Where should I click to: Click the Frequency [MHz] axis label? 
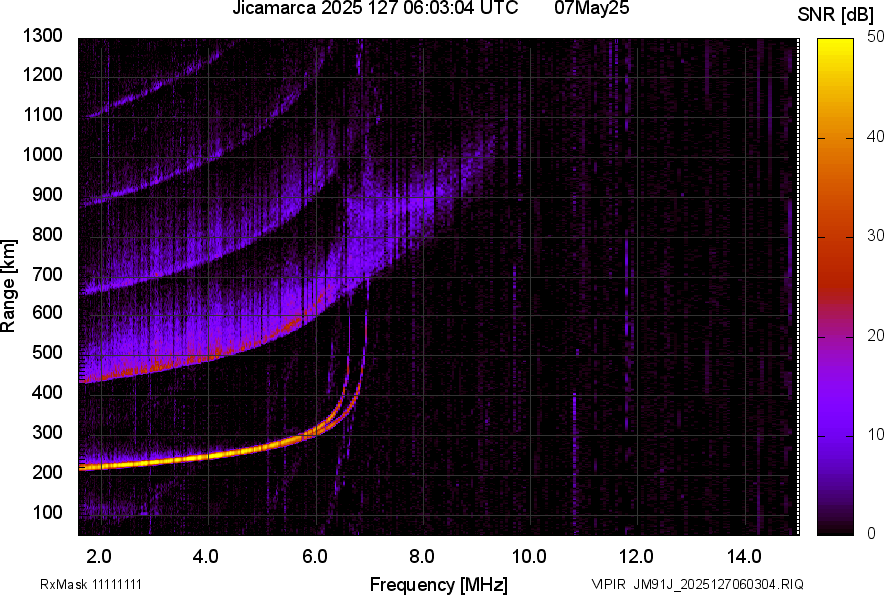(438, 584)
